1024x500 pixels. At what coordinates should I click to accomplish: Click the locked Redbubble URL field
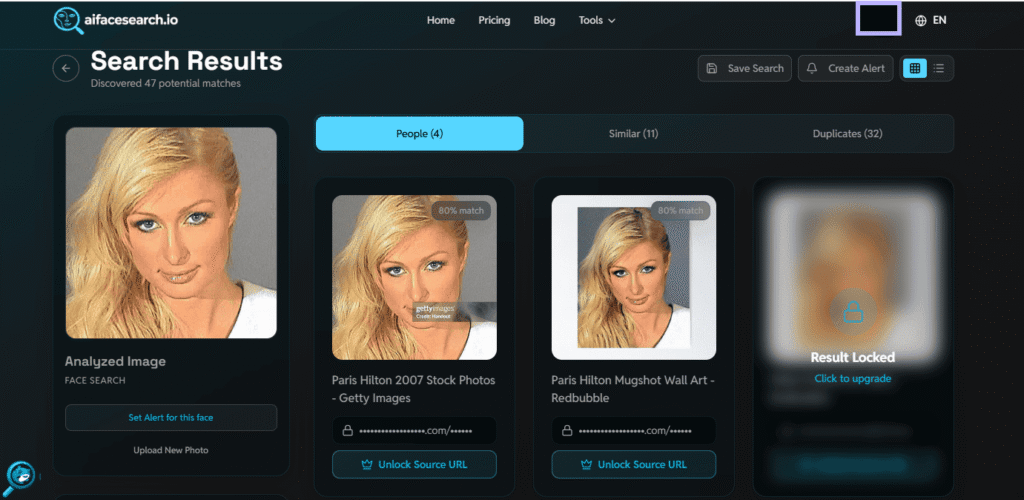[633, 431]
